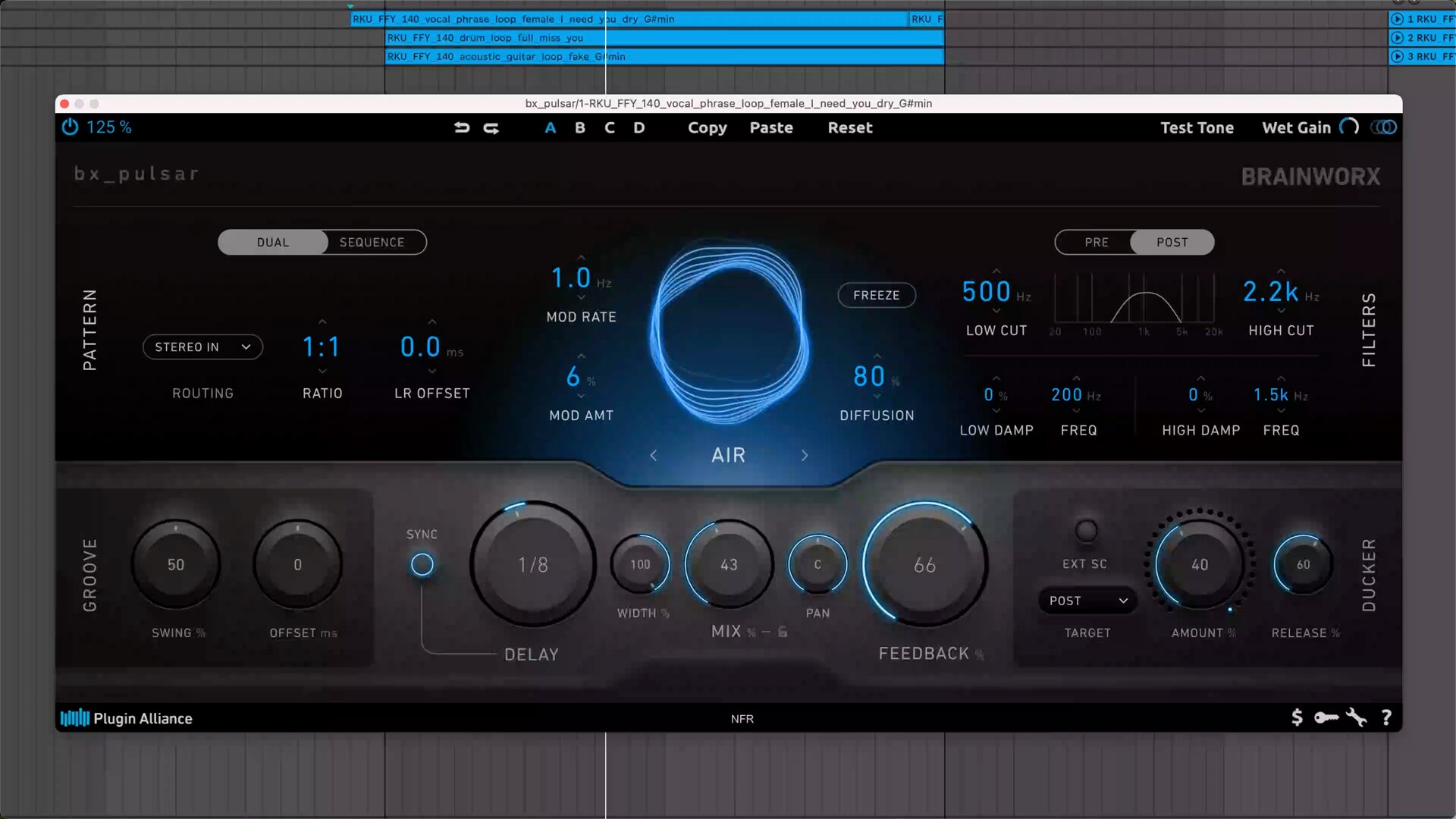This screenshot has width=1456, height=819.
Task: Click play icon on clip 2 RKU
Action: click(x=1397, y=37)
